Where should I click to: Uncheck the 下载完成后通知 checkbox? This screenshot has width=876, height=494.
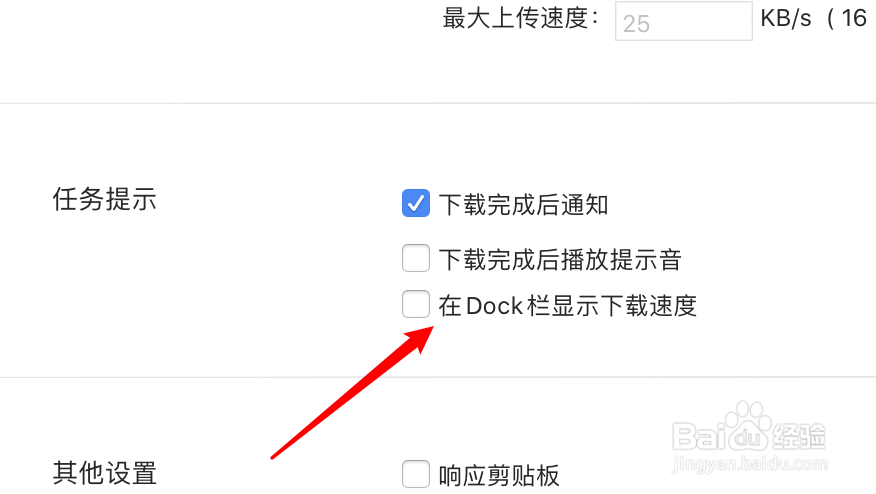[x=416, y=203]
